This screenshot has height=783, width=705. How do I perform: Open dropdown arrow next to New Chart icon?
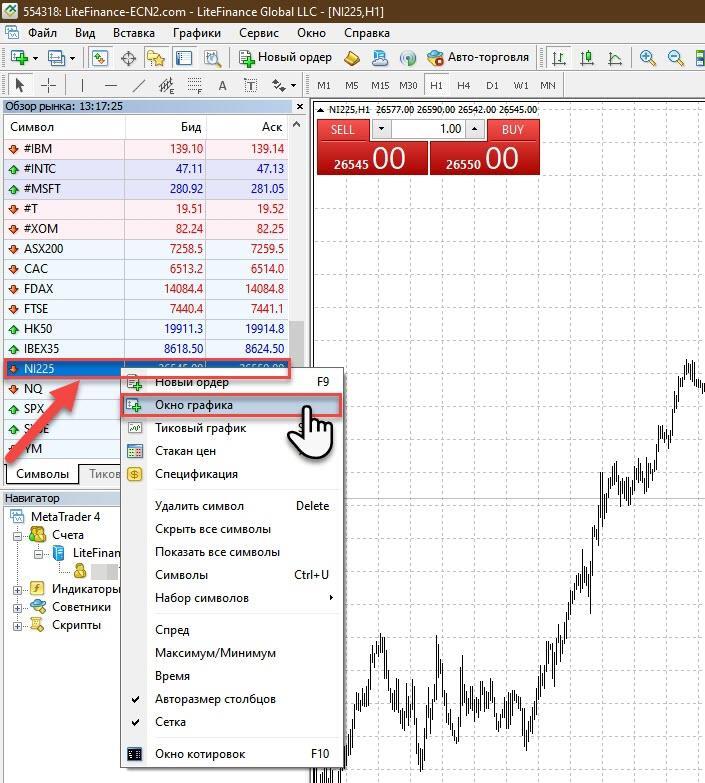click(35, 58)
